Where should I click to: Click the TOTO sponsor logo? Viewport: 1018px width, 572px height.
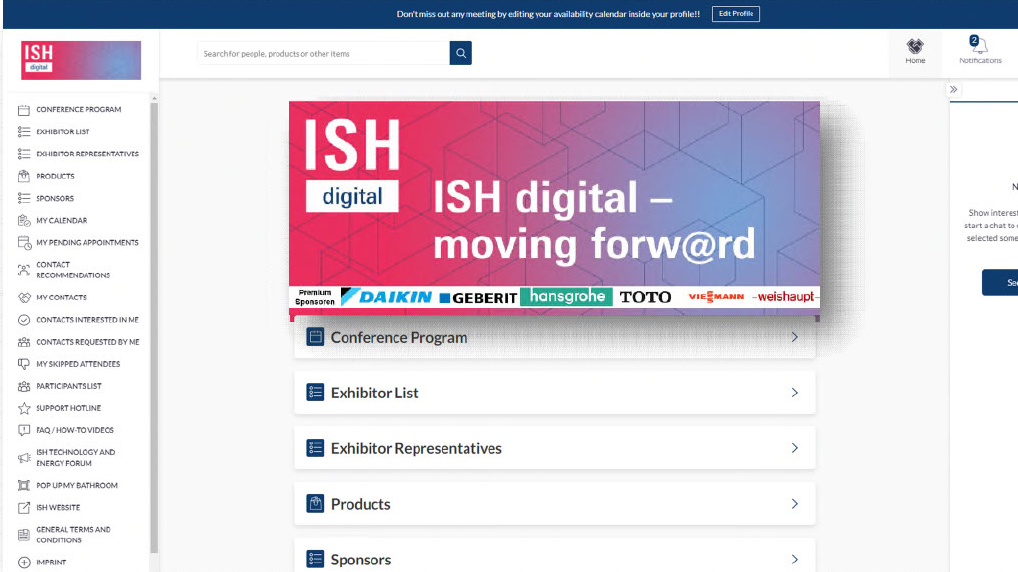(x=645, y=297)
